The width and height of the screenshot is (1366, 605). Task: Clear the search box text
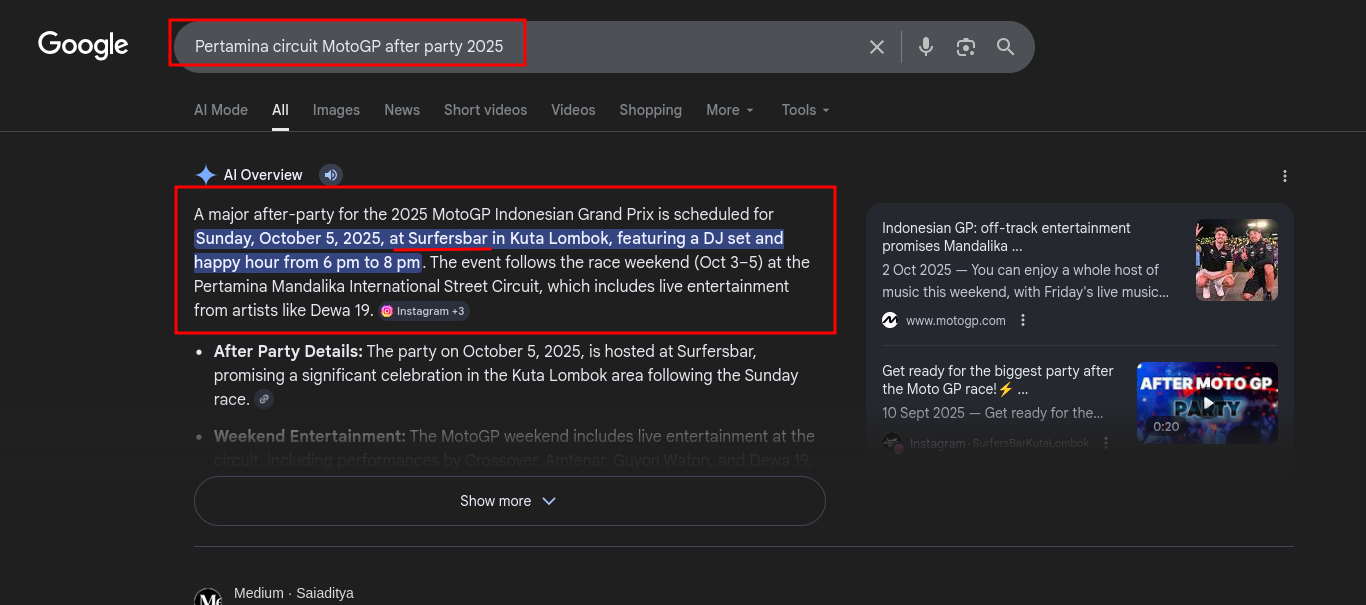(877, 47)
